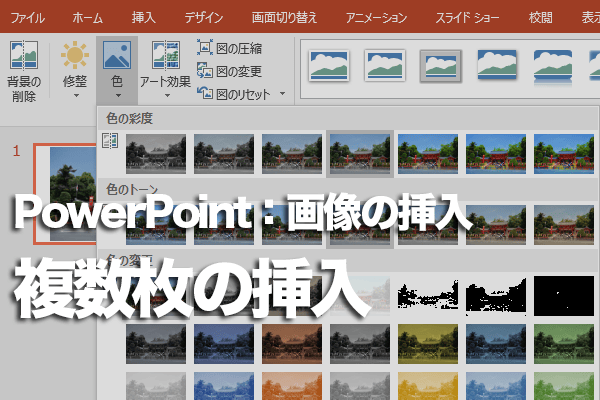Apply the first picture style in gallery

(329, 65)
